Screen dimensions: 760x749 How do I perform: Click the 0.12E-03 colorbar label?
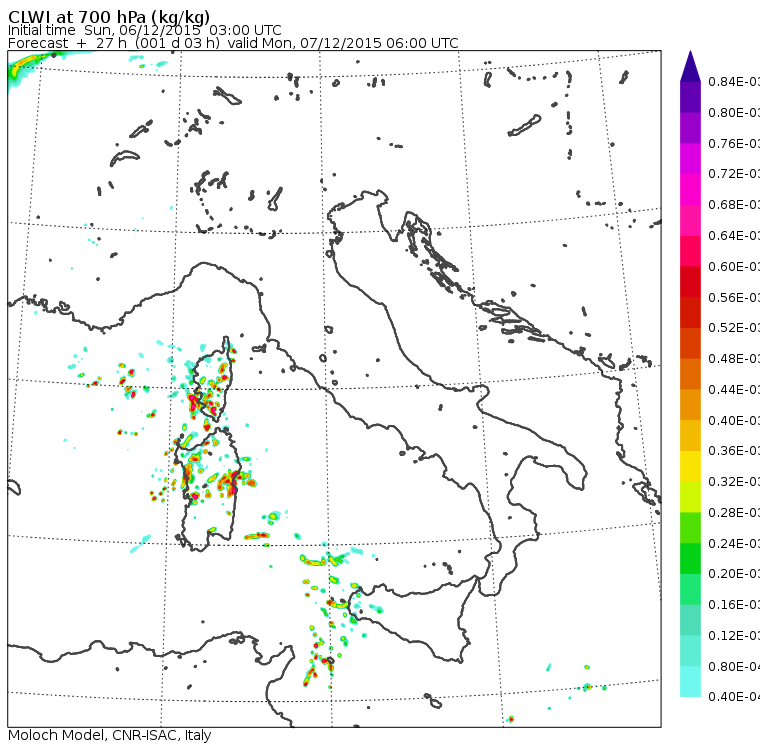click(734, 636)
